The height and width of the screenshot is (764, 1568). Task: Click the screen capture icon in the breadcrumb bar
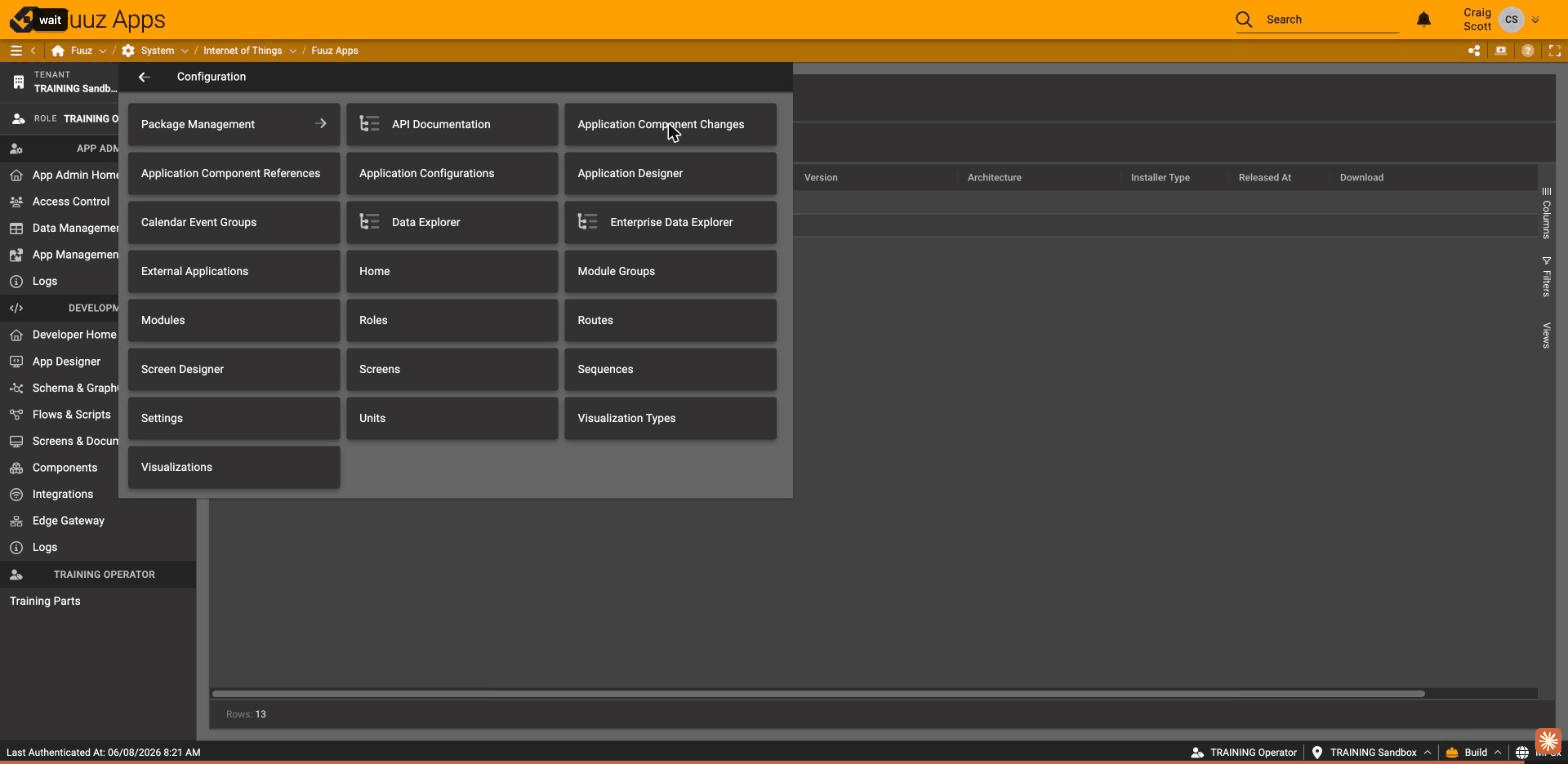[1501, 50]
